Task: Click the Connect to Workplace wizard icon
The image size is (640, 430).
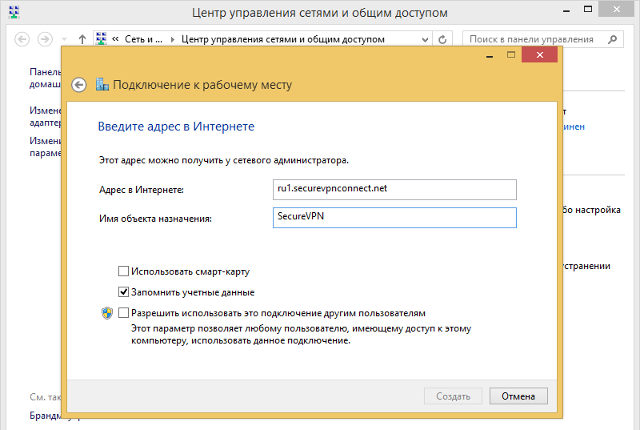Action: coord(102,84)
